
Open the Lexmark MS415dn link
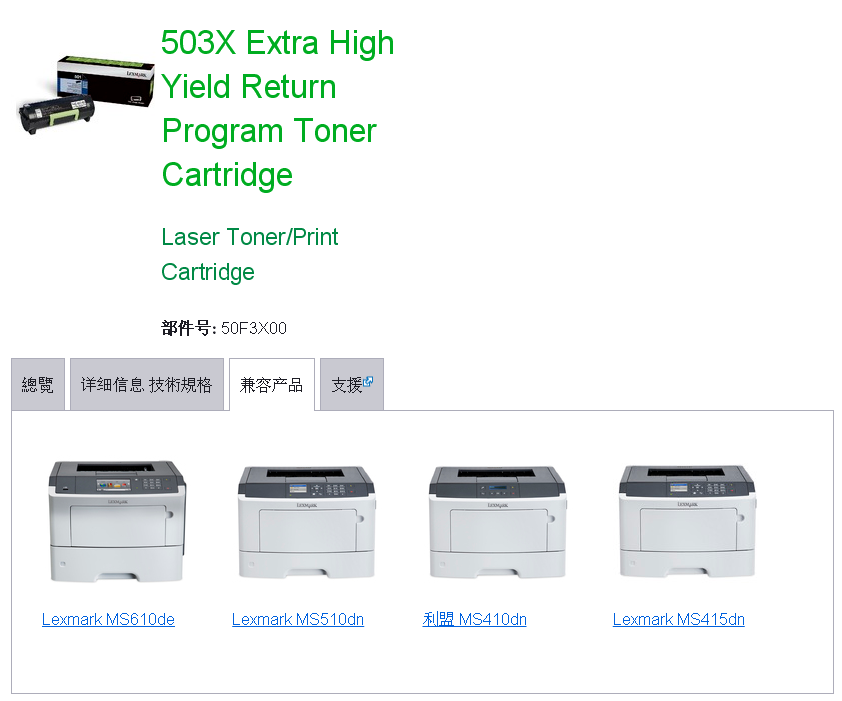(x=679, y=619)
